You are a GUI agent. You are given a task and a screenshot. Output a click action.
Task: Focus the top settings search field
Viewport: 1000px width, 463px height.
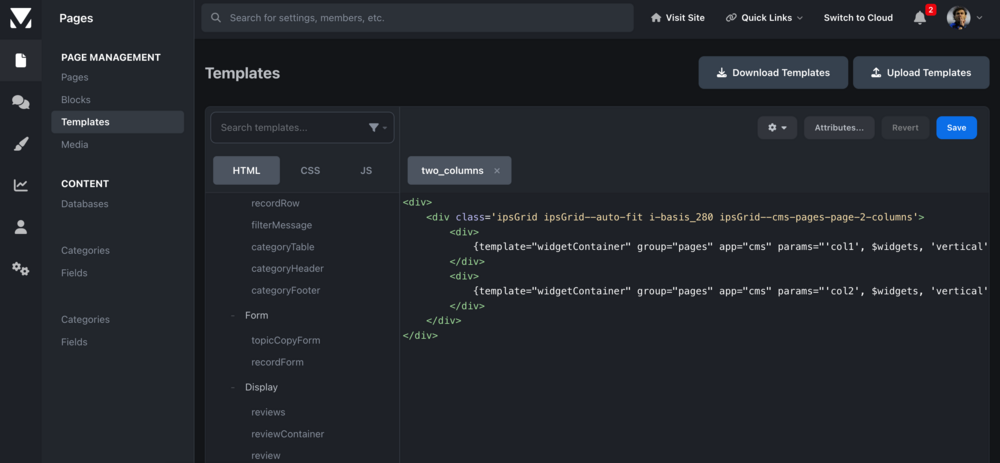417,18
